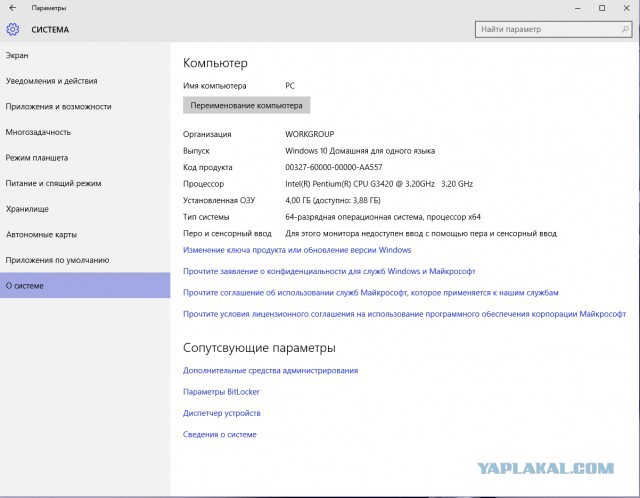Select Питание и спящий режим
This screenshot has width=640, height=498.
click(53, 183)
